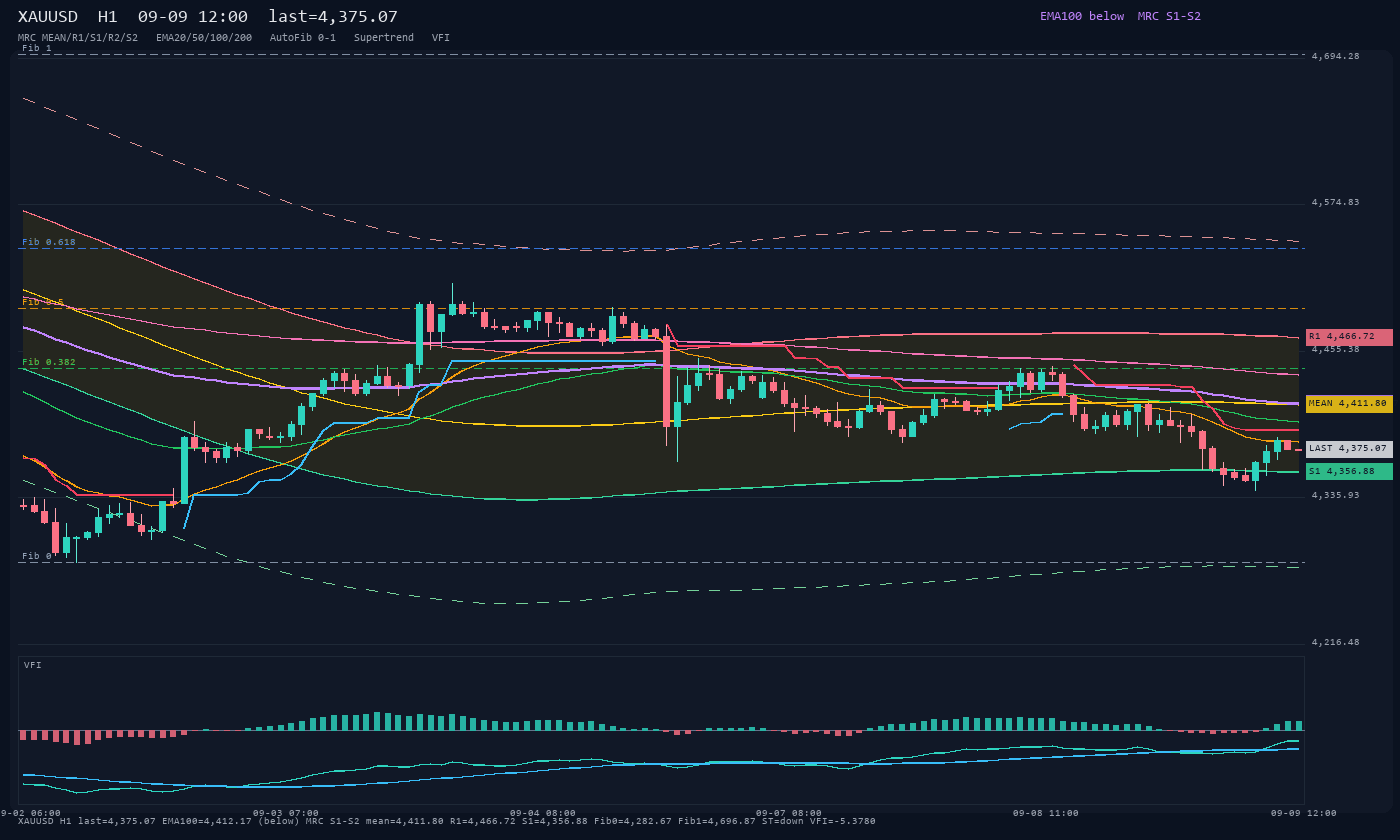Select the 09-04 08:00 time axis label
The width and height of the screenshot is (1400, 840).
pyautogui.click(x=543, y=813)
